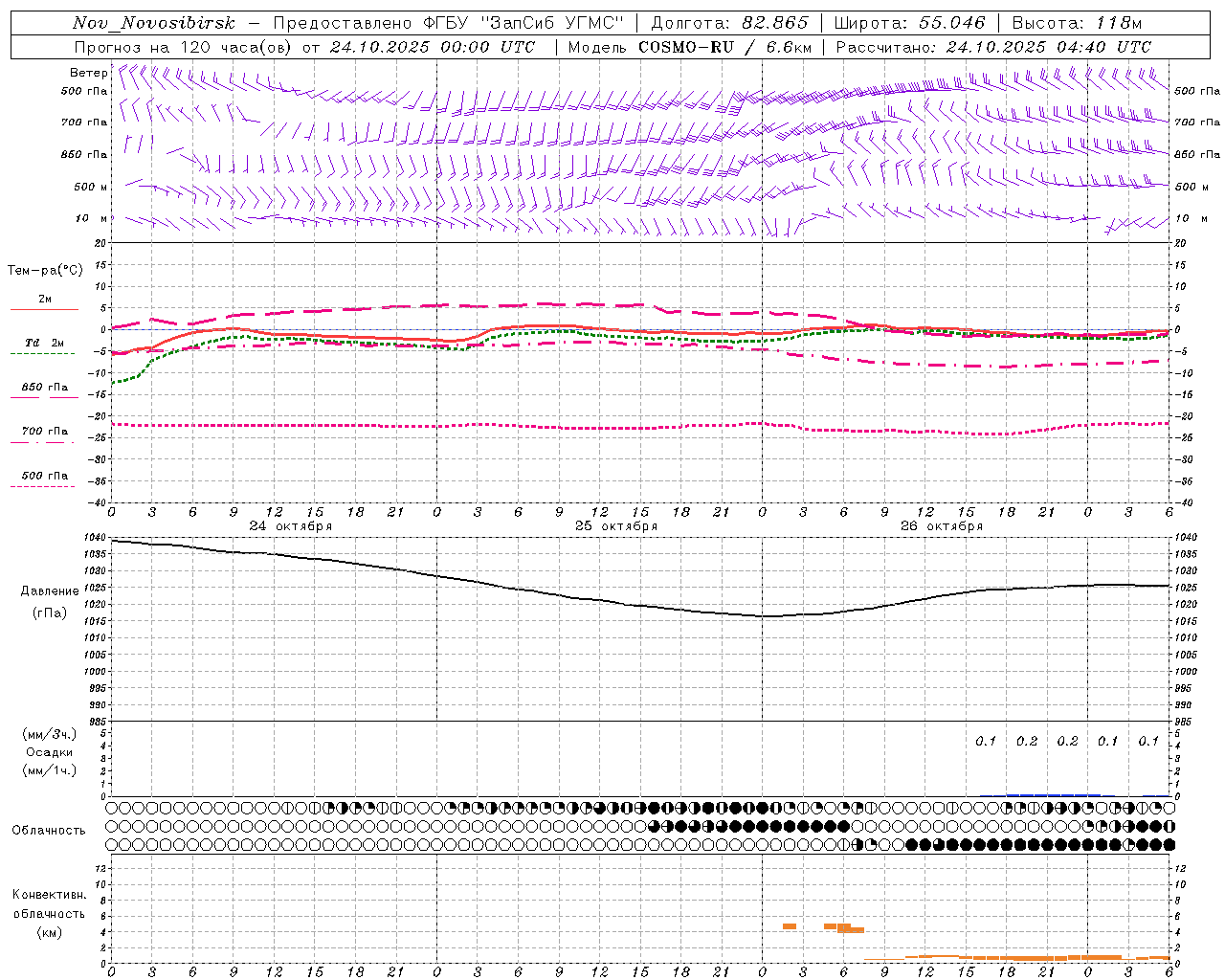The width and height of the screenshot is (1225, 980).
Task: Click 'Рассчитано: 24.10.2025 04:40 UTC' text
Action: (x=993, y=47)
